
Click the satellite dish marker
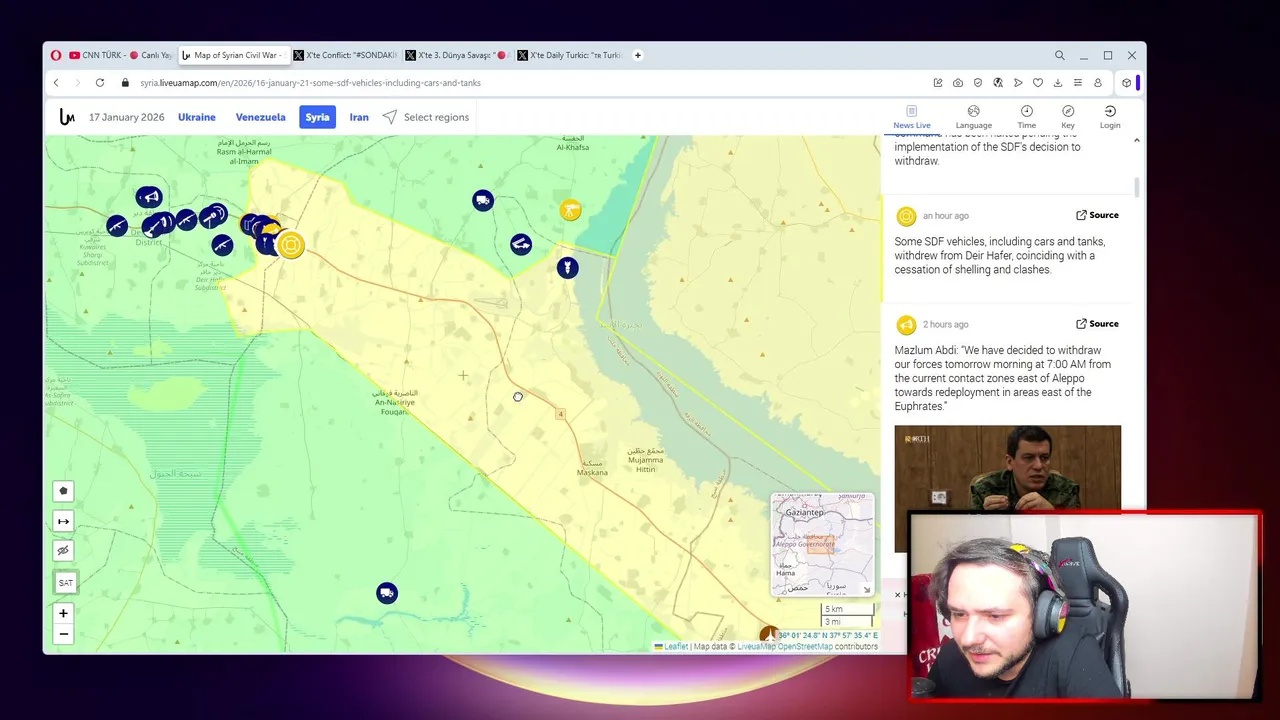pyautogui.click(x=215, y=214)
